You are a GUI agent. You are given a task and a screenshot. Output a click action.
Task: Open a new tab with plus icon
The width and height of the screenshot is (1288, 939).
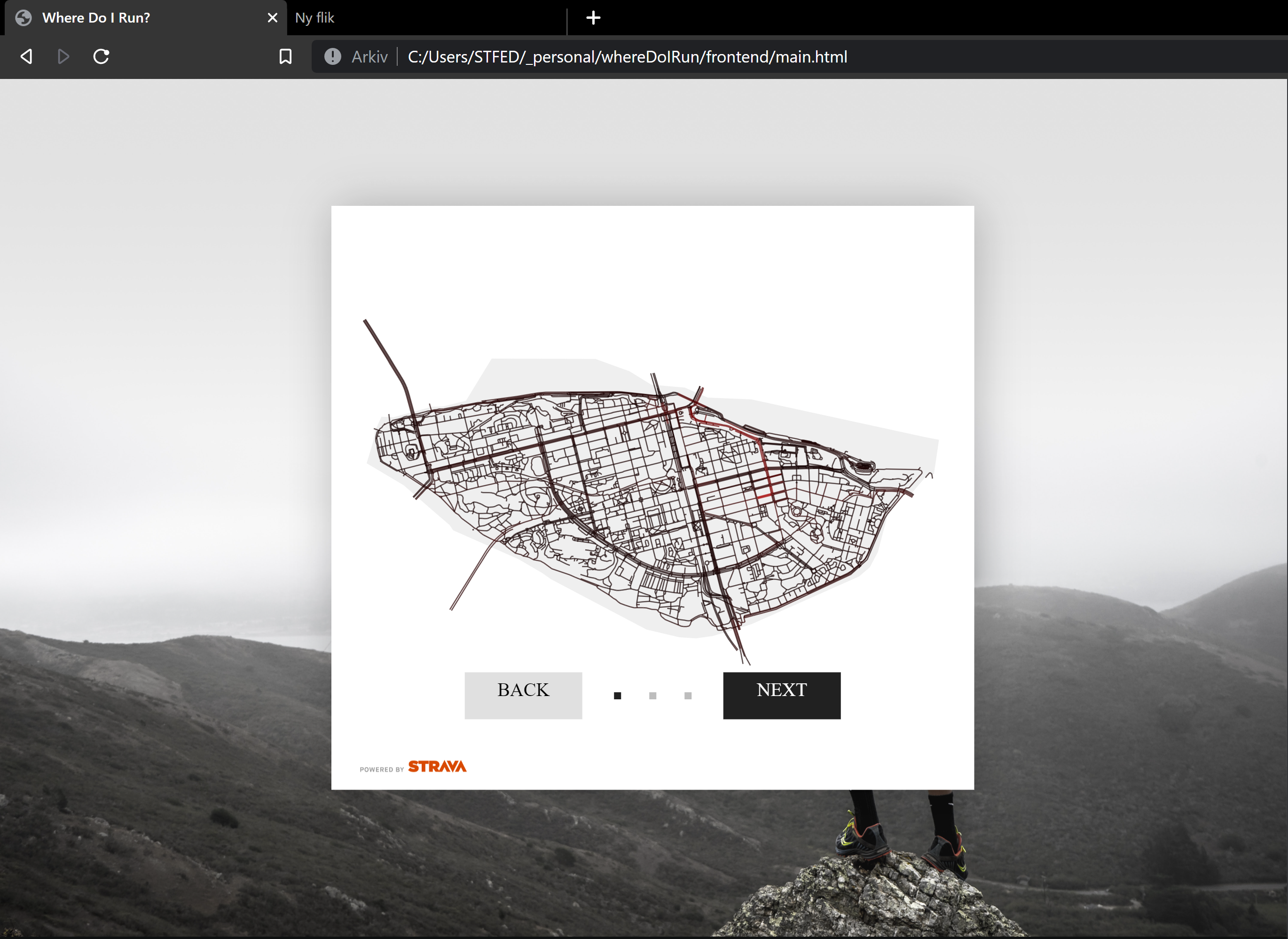(593, 17)
